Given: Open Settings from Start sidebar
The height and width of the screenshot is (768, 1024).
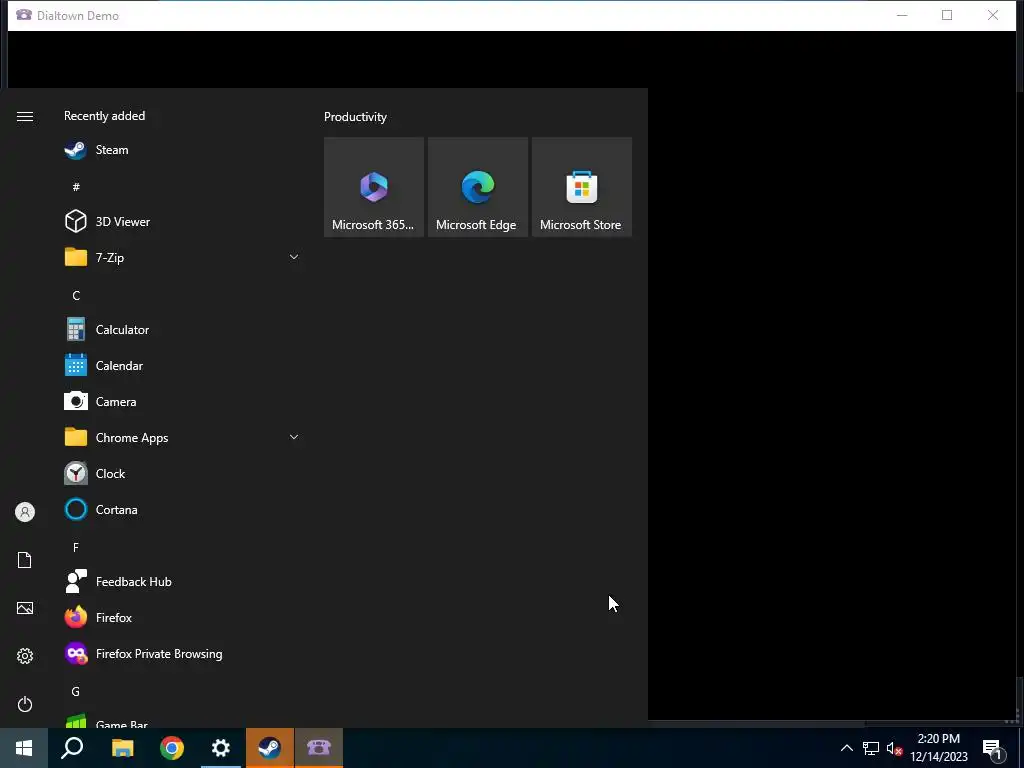Looking at the screenshot, I should tap(25, 656).
